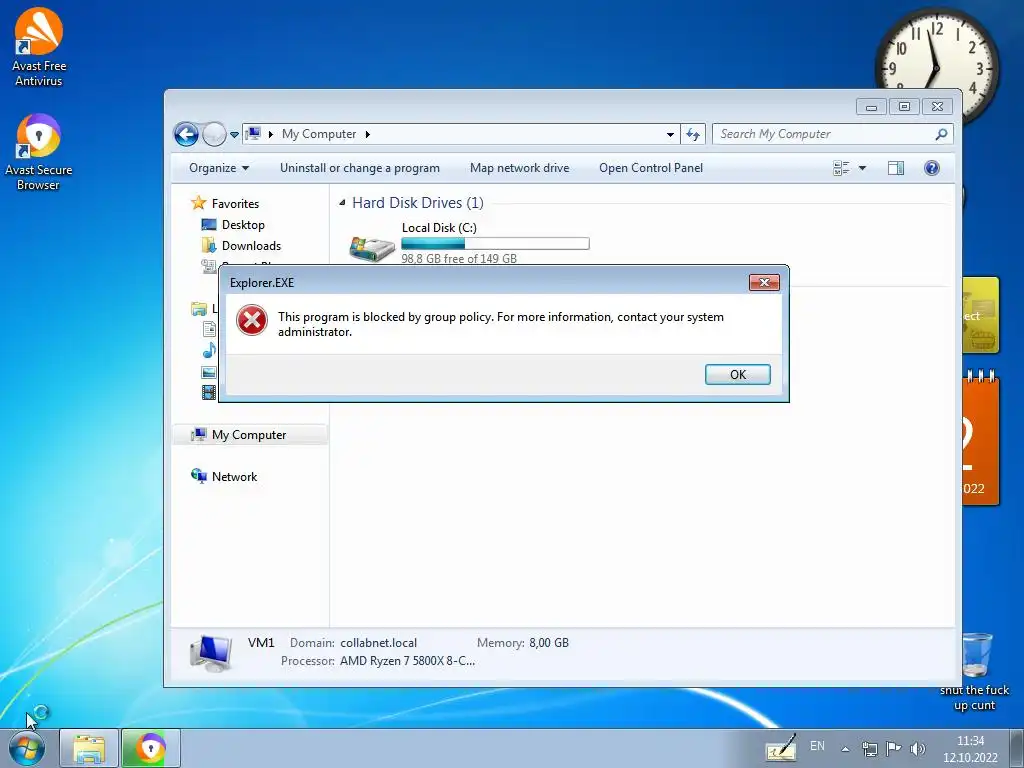The image size is (1024, 768).
Task: Close the Explorer.EXE error dialog
Action: [x=764, y=282]
